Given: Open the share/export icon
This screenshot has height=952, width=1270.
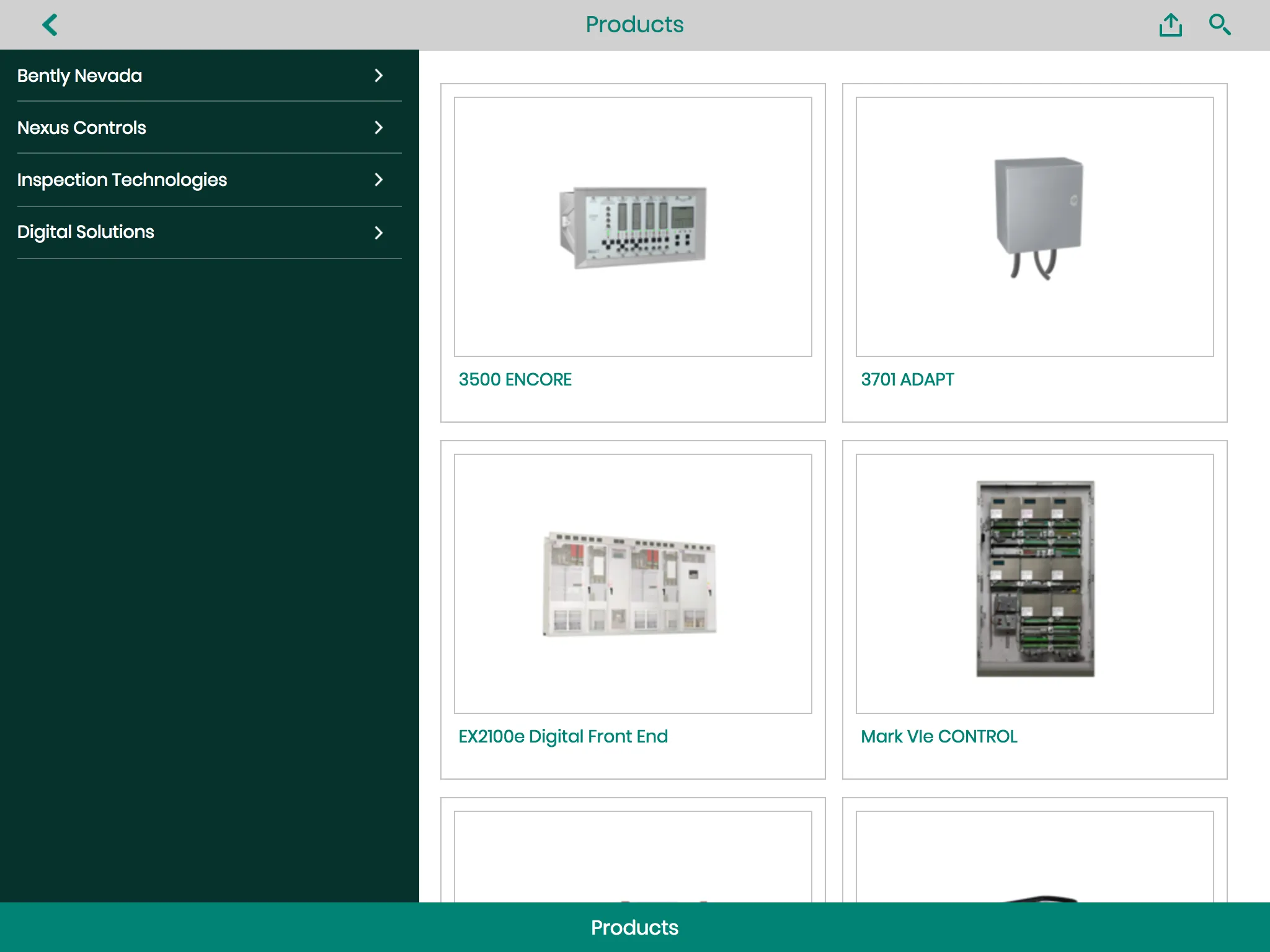Looking at the screenshot, I should pyautogui.click(x=1171, y=25).
